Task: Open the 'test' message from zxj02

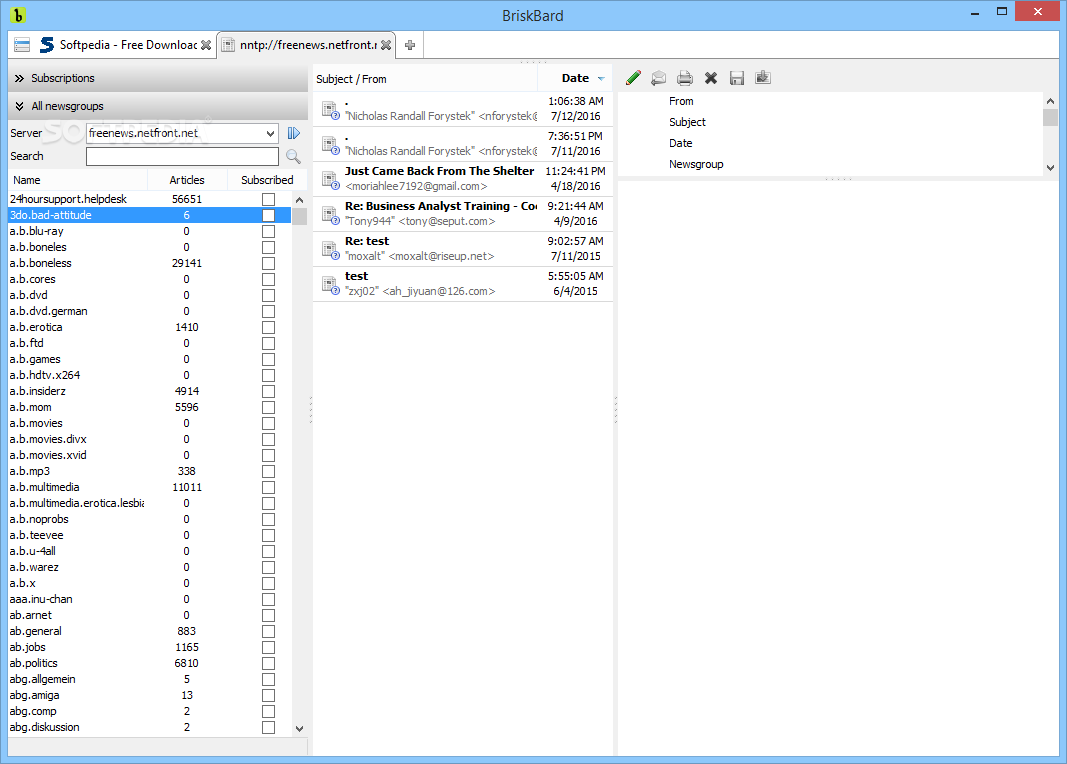Action: 463,284
